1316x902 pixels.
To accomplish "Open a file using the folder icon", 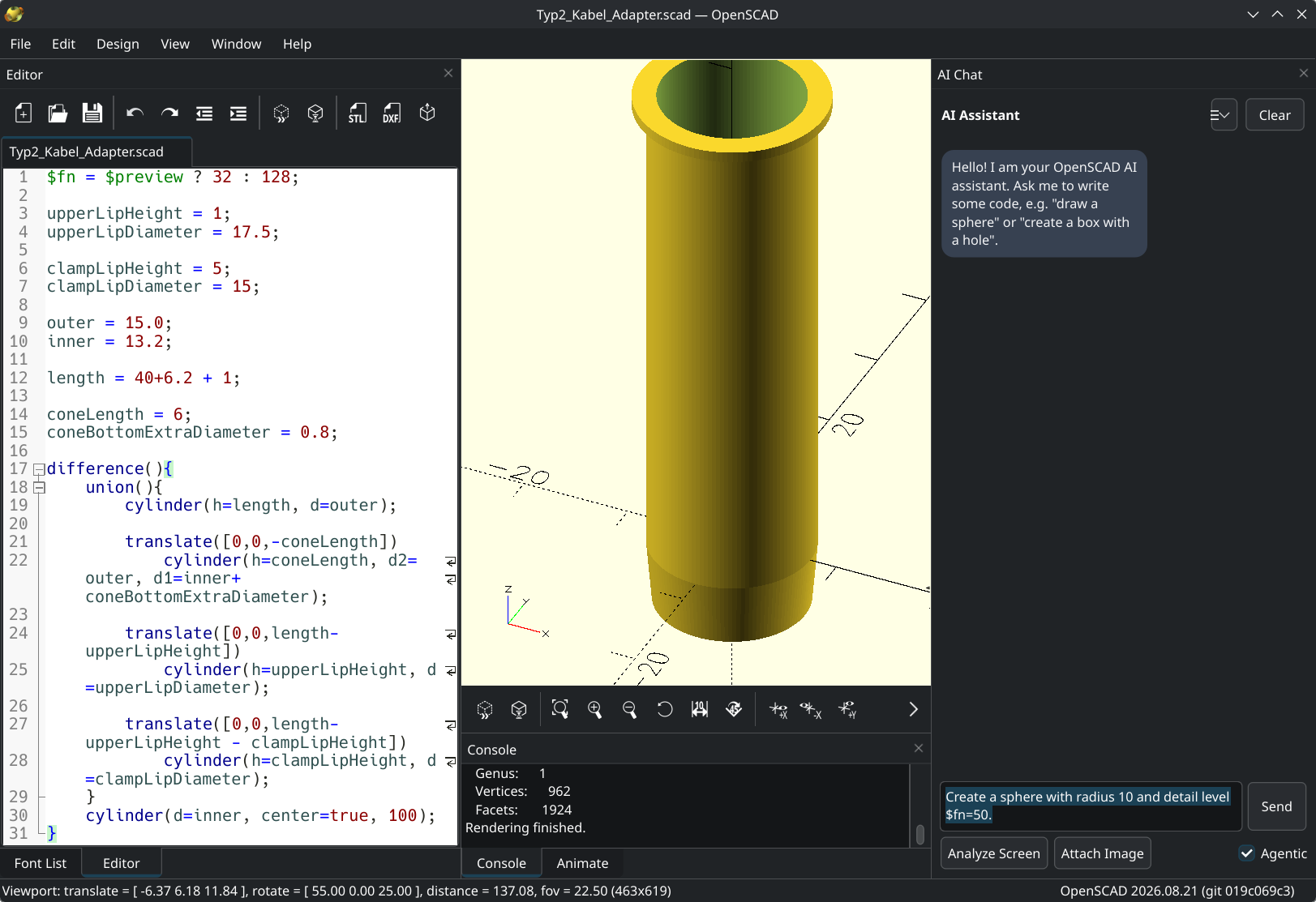I will click(58, 113).
